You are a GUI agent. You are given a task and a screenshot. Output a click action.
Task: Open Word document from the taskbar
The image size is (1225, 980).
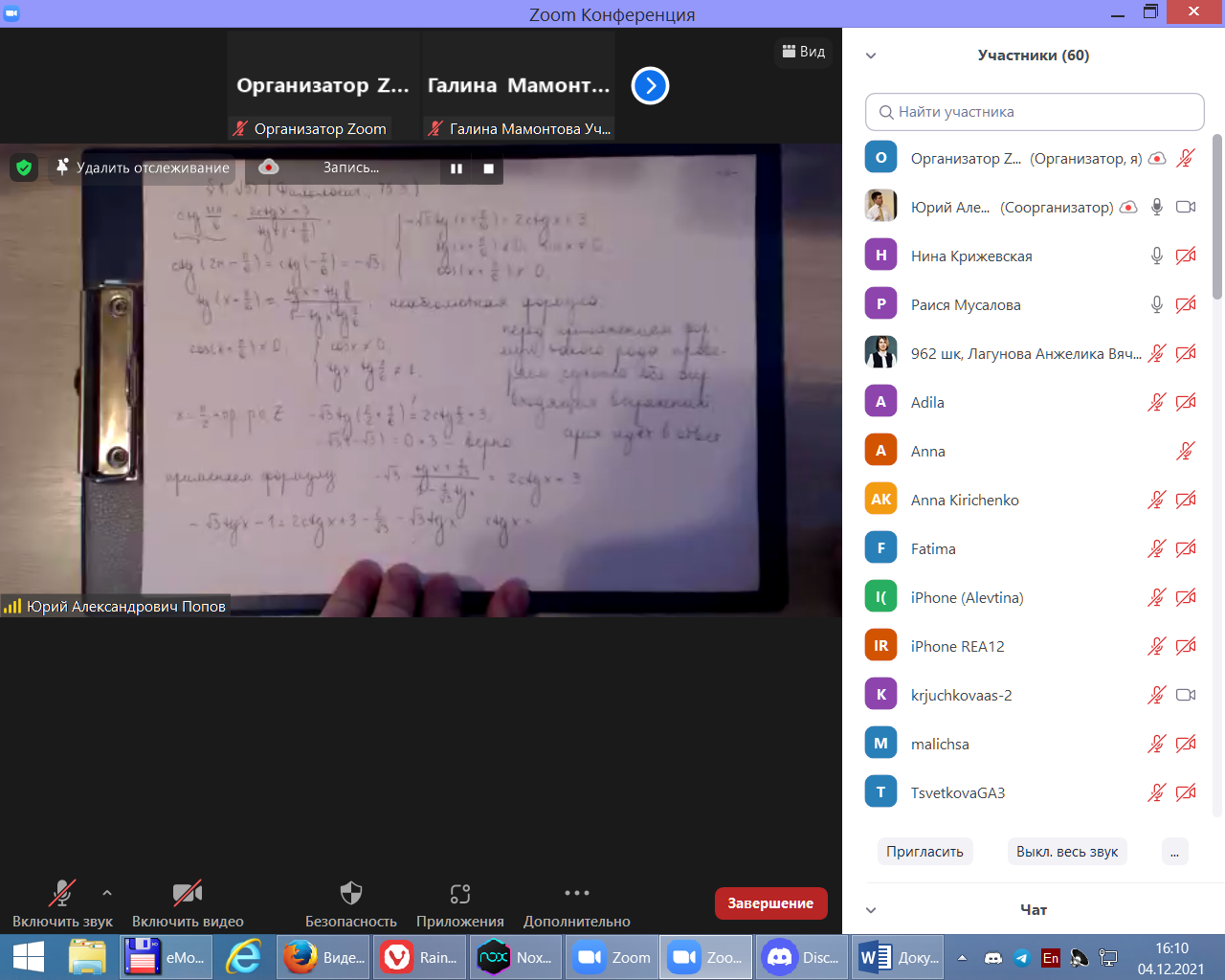[x=897, y=957]
